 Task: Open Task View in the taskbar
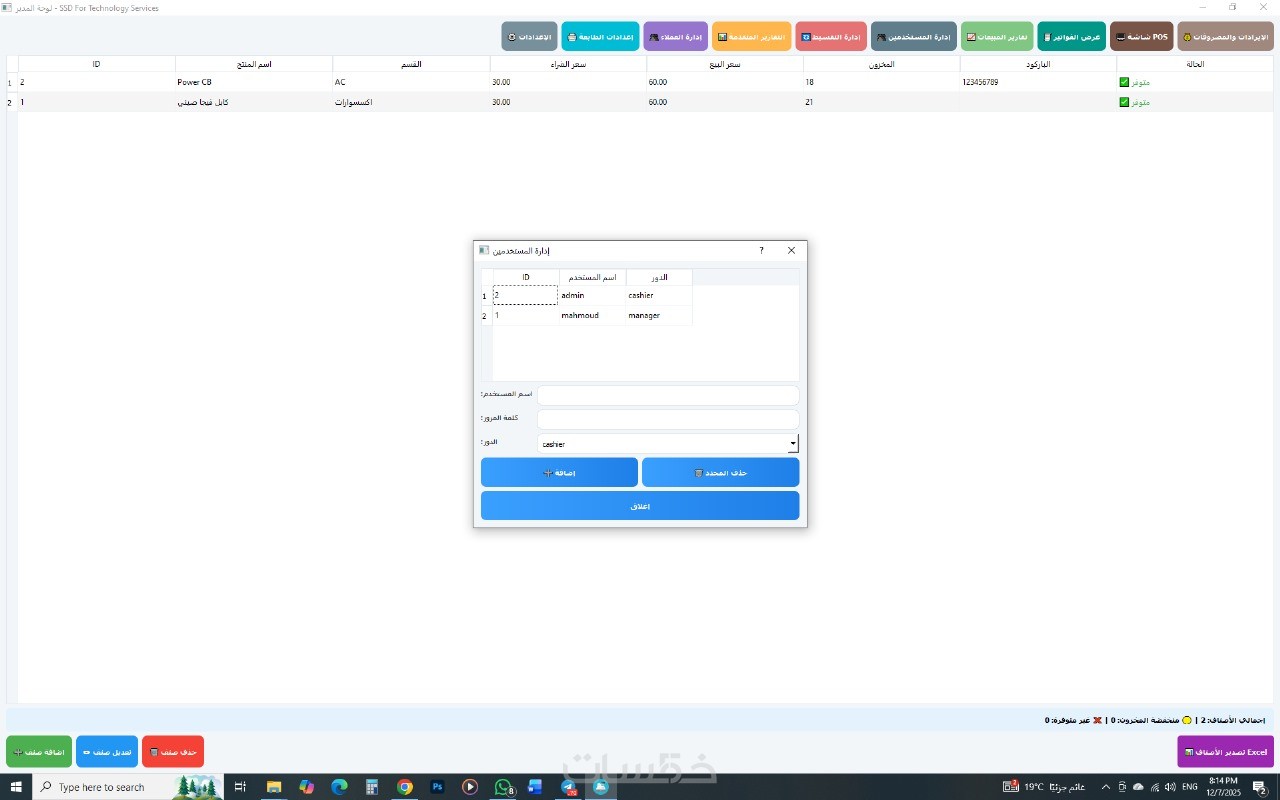[240, 787]
